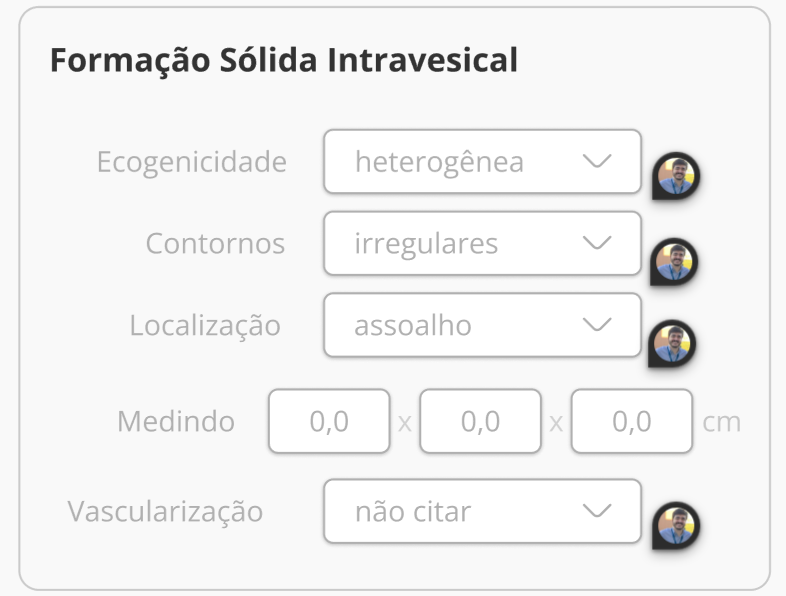Click the Contornos field label
Viewport: 786px width, 596px height.
[215, 244]
